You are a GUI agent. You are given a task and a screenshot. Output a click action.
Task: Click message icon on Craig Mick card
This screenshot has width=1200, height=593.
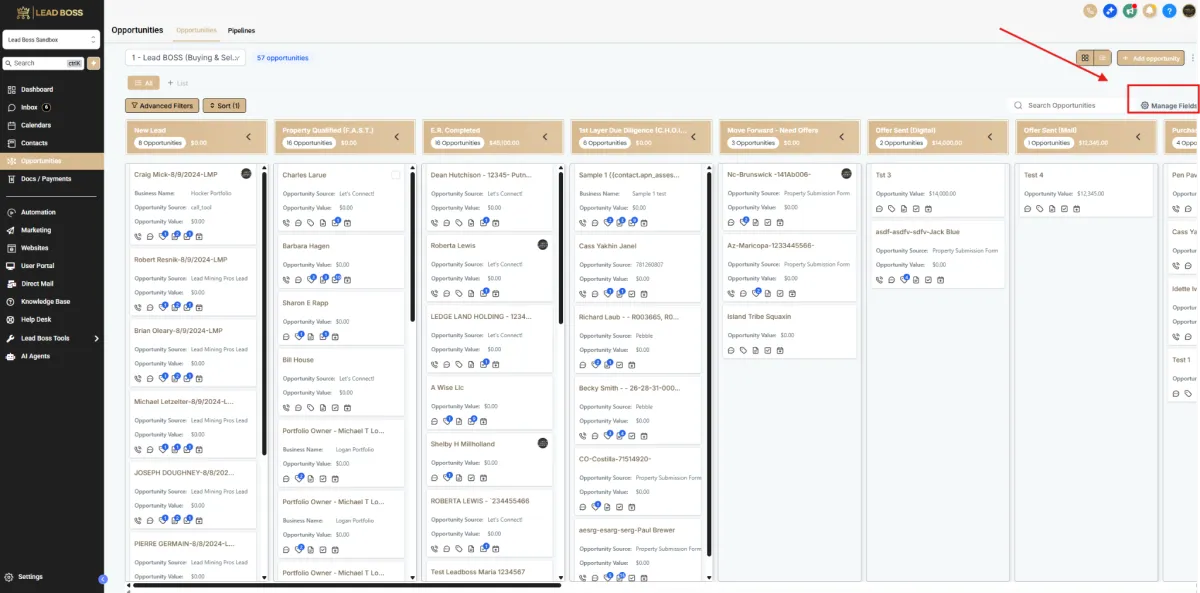150,236
